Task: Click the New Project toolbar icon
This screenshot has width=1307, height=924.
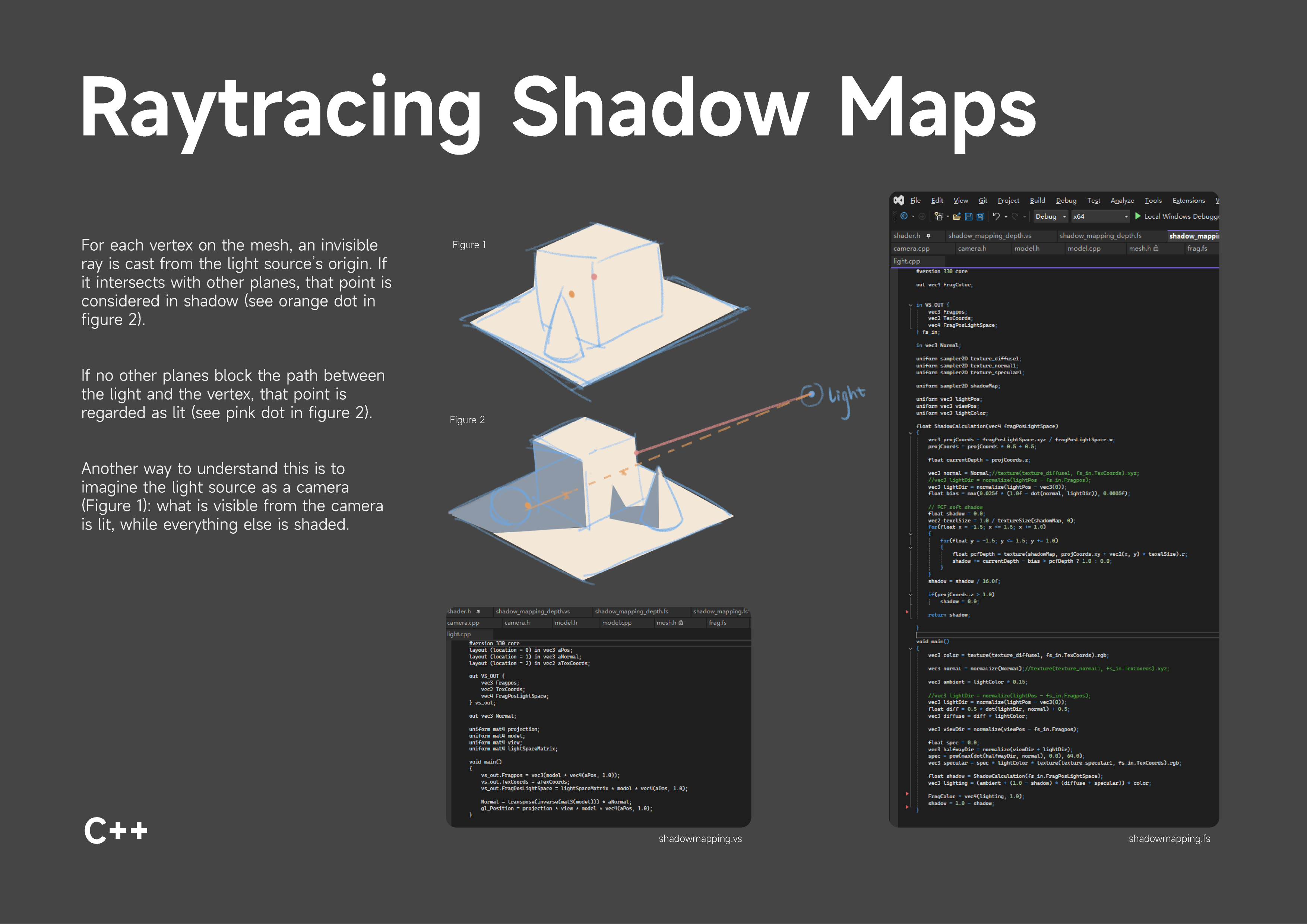Action: tap(939, 217)
